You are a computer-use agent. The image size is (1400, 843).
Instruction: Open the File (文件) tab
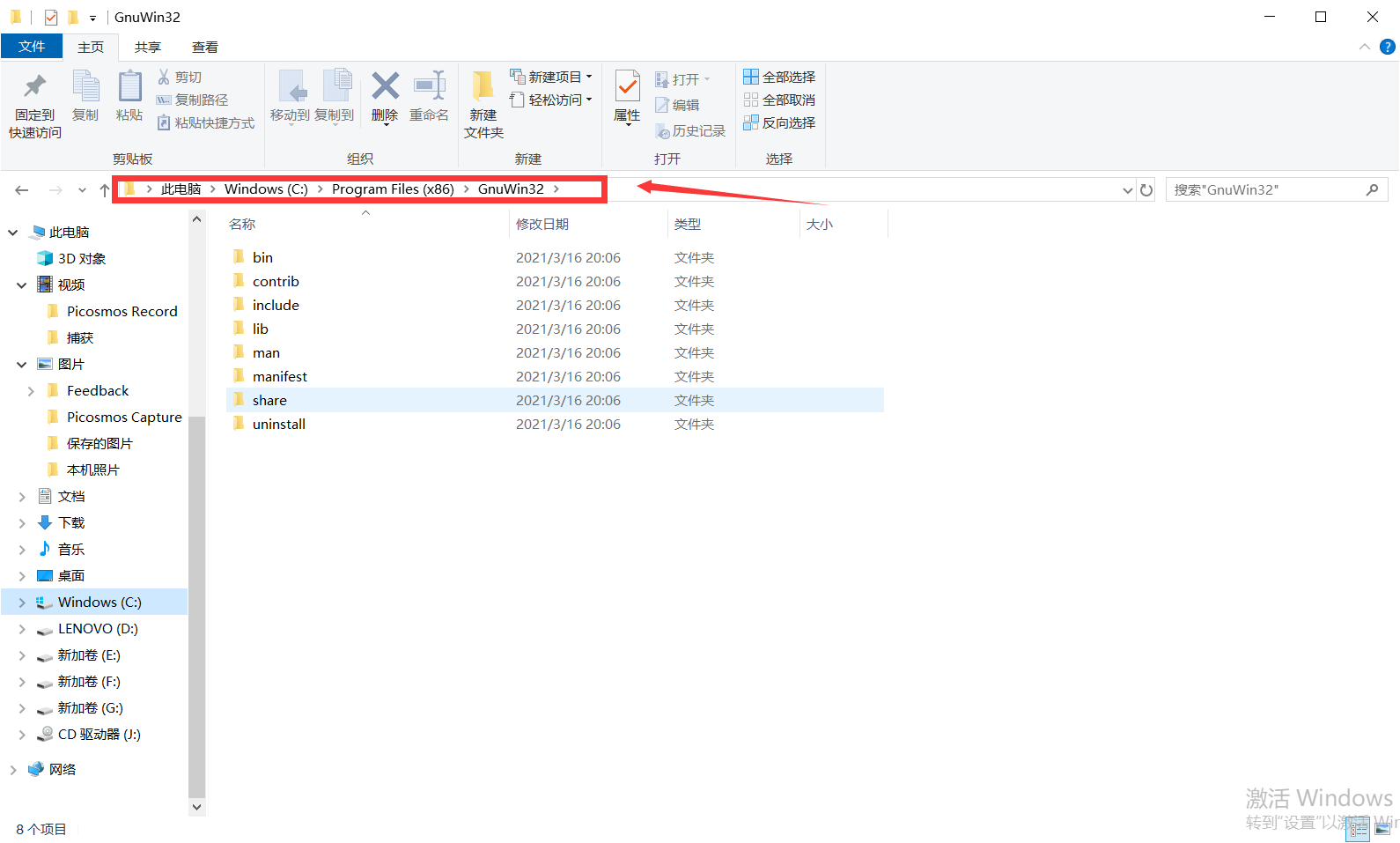tap(32, 47)
